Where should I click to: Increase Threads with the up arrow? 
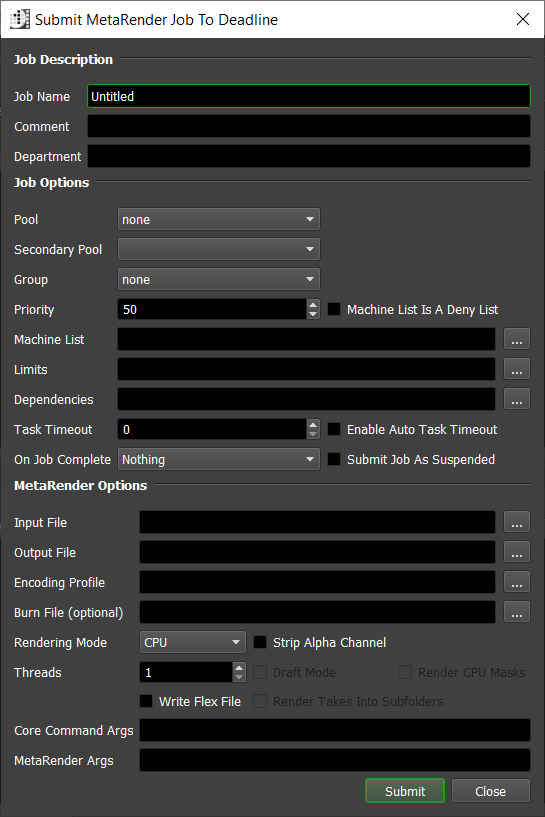239,667
